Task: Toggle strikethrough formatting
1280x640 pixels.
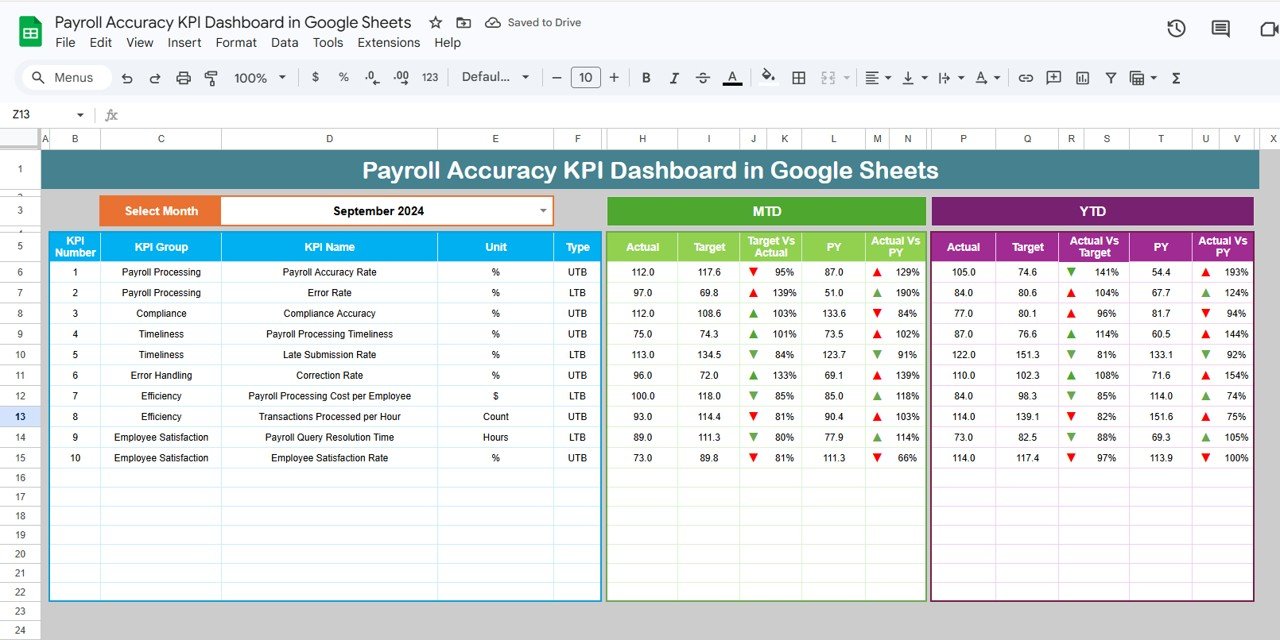Action: [x=702, y=77]
